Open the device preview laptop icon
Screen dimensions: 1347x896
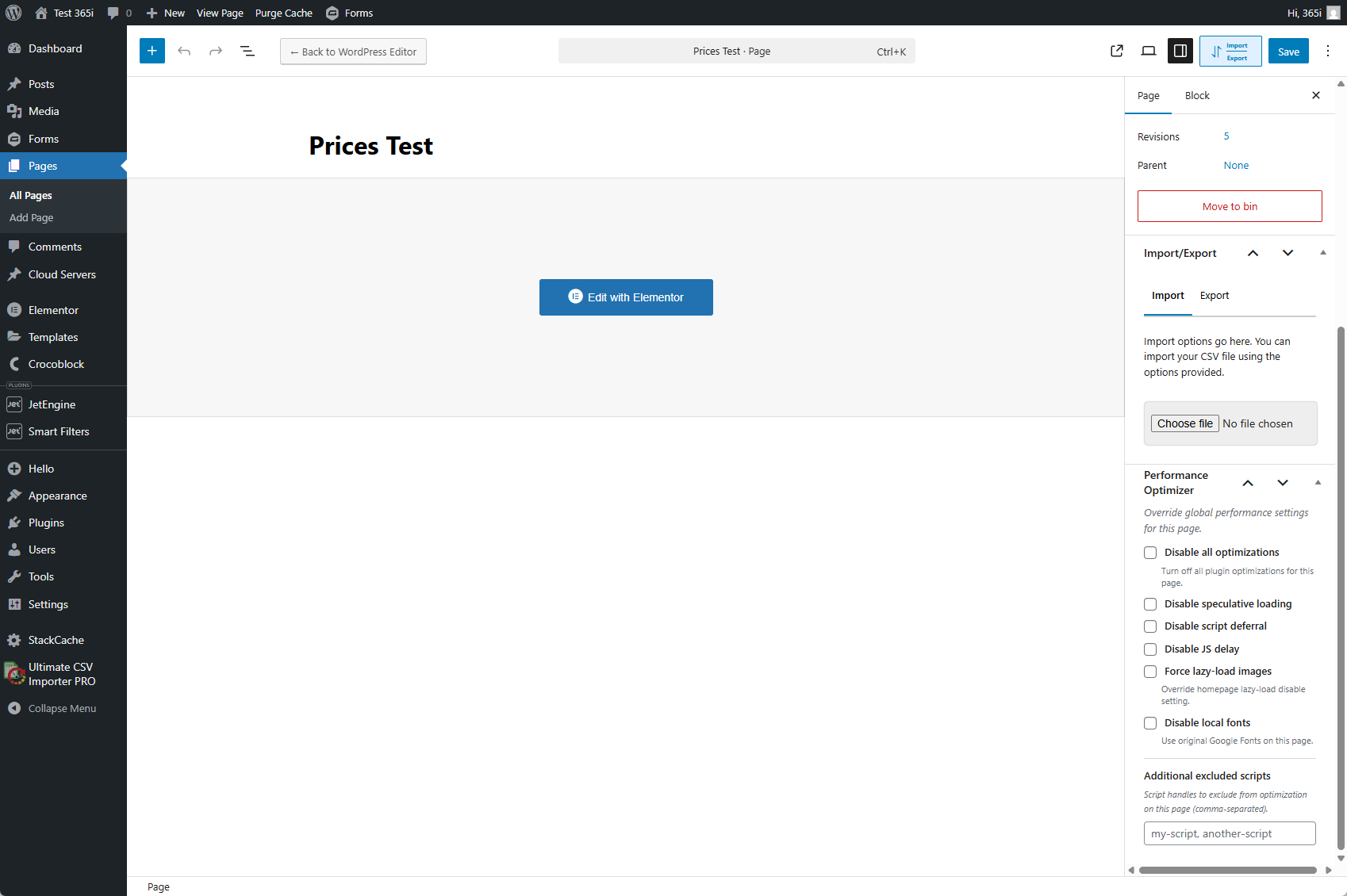coord(1149,51)
